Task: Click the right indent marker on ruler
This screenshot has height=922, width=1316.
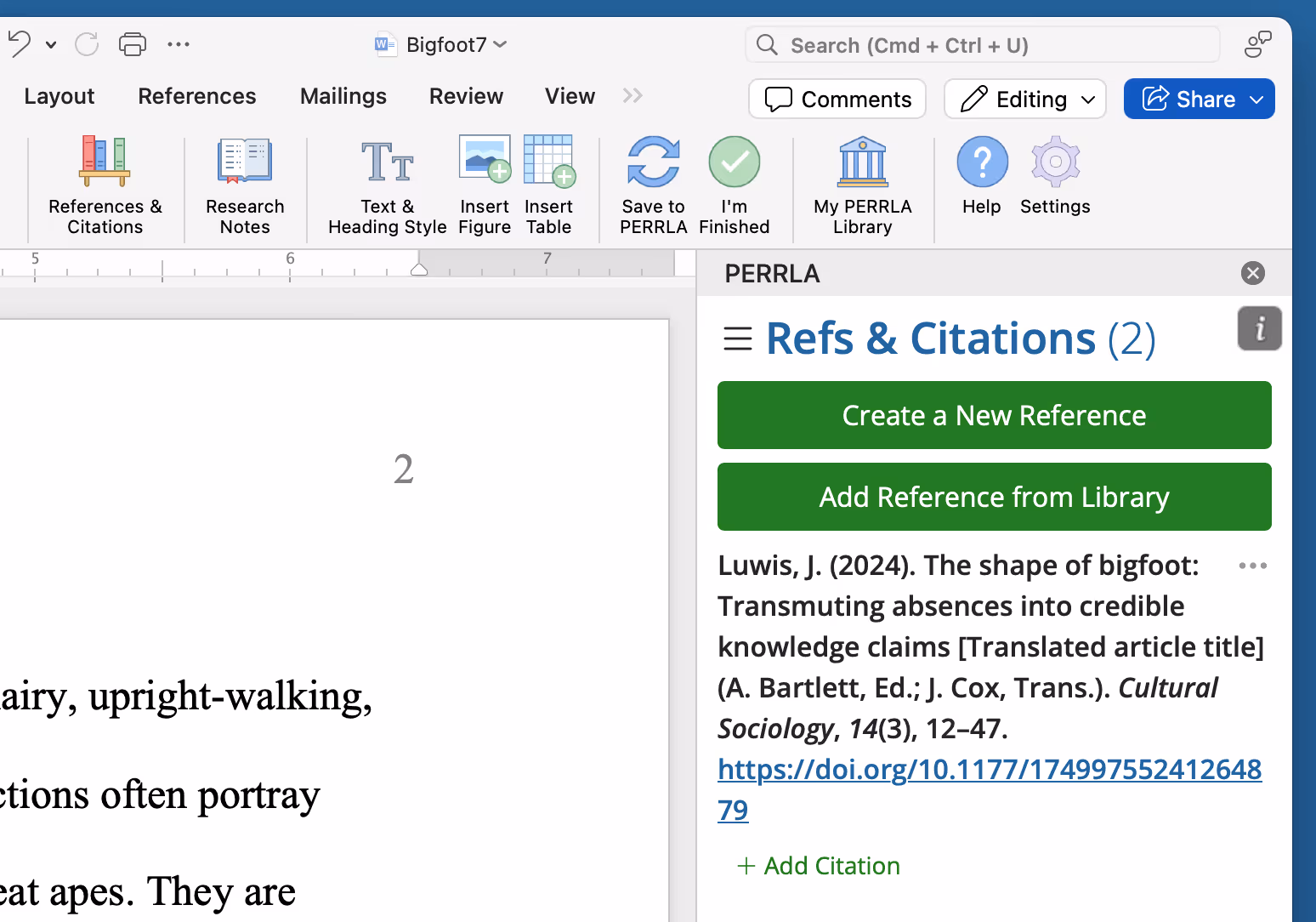Action: click(419, 270)
